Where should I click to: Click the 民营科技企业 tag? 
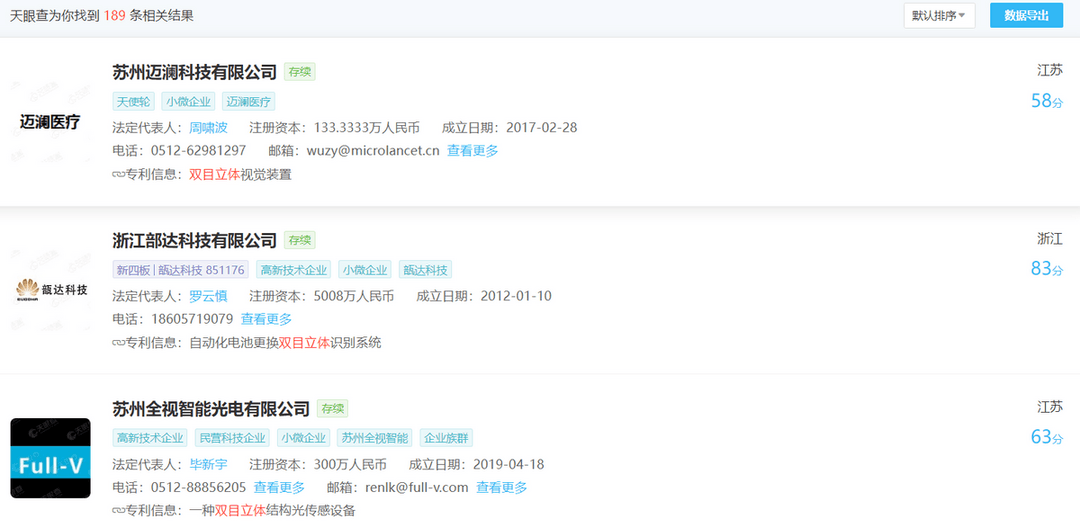(x=233, y=438)
